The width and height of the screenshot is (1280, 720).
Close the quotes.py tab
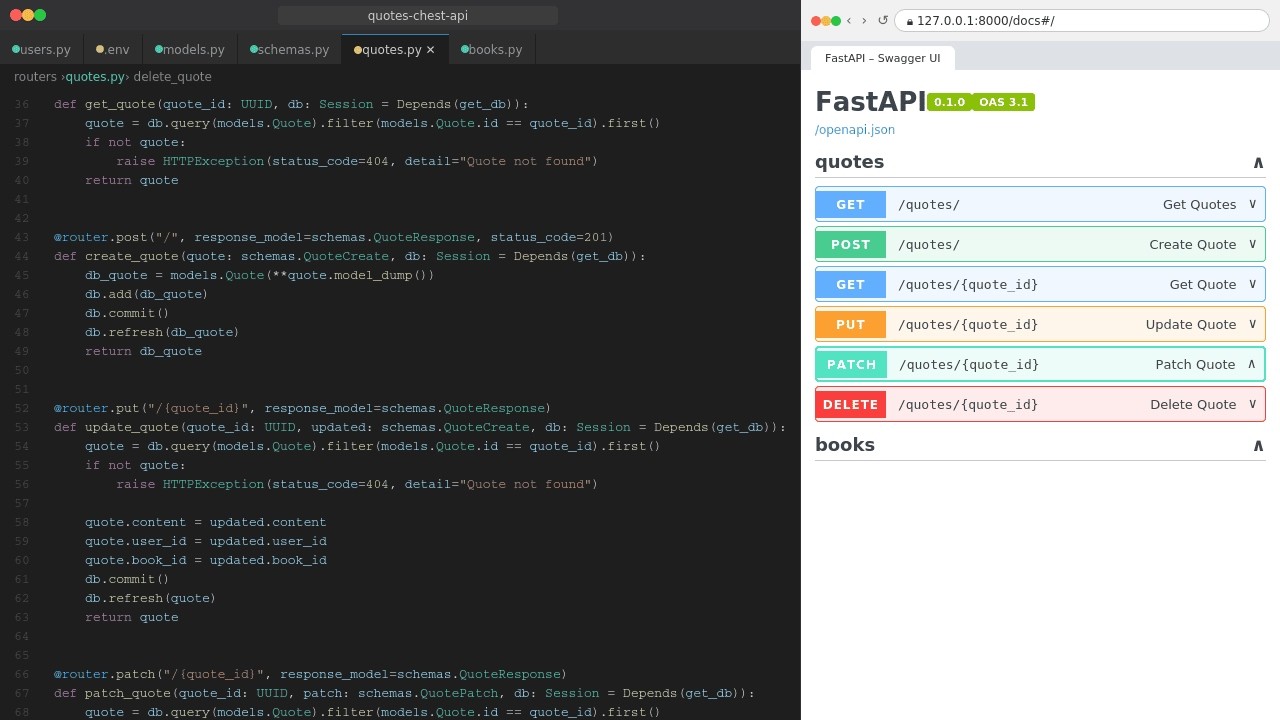pyautogui.click(x=431, y=50)
